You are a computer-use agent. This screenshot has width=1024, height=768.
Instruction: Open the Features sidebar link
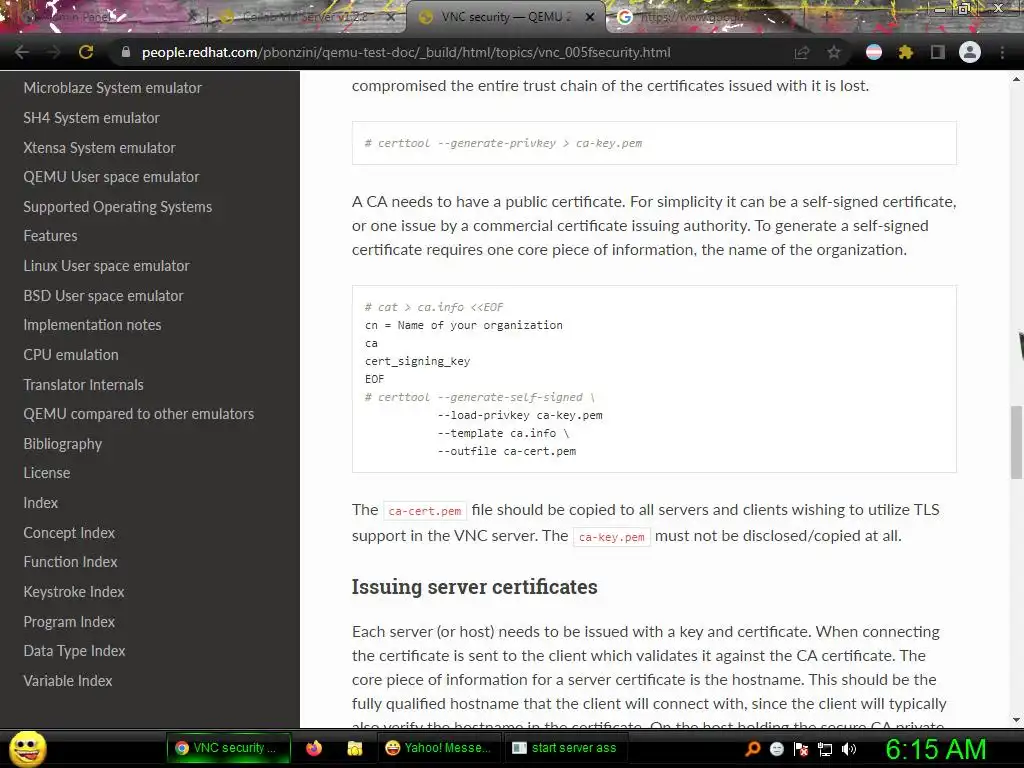tap(50, 236)
